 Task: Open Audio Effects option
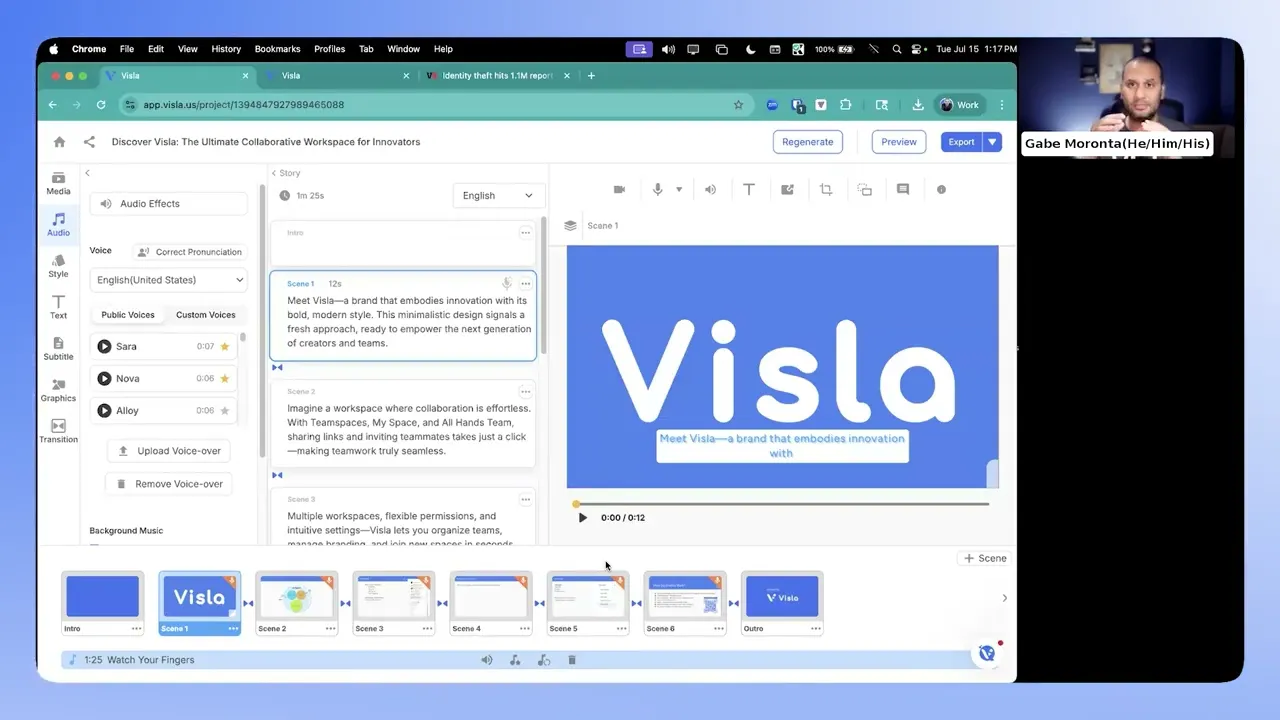tap(168, 204)
